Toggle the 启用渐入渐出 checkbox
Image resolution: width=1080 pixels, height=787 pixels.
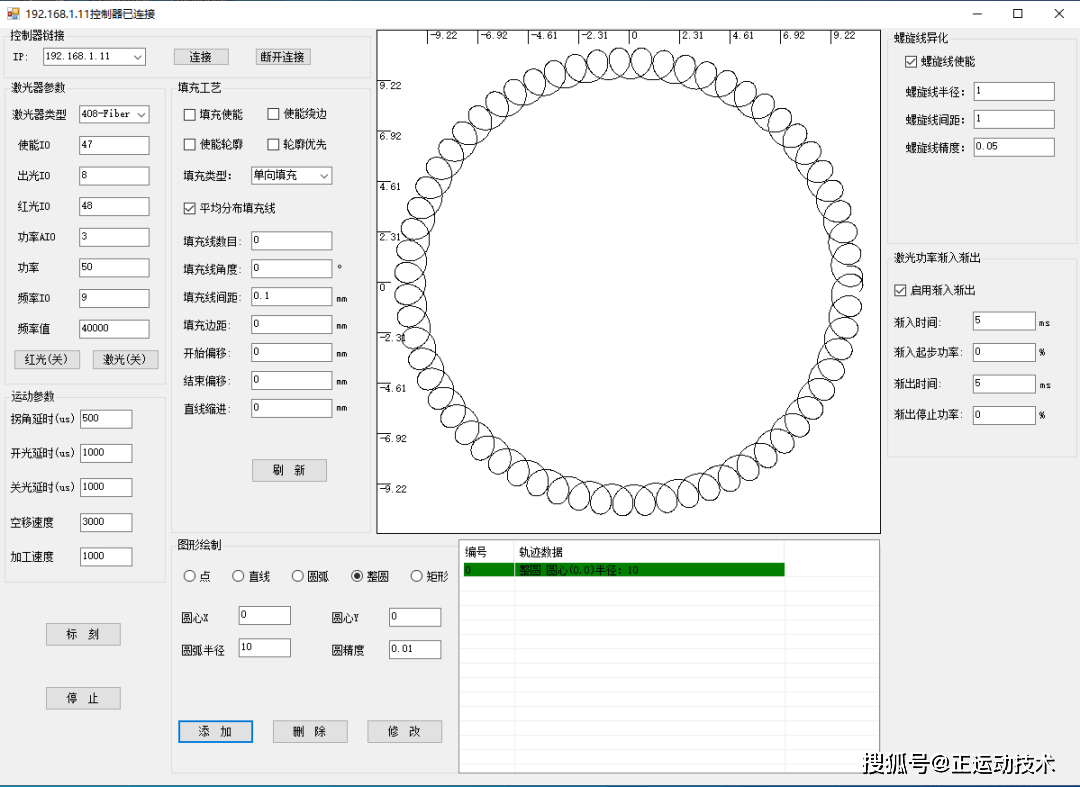[899, 291]
